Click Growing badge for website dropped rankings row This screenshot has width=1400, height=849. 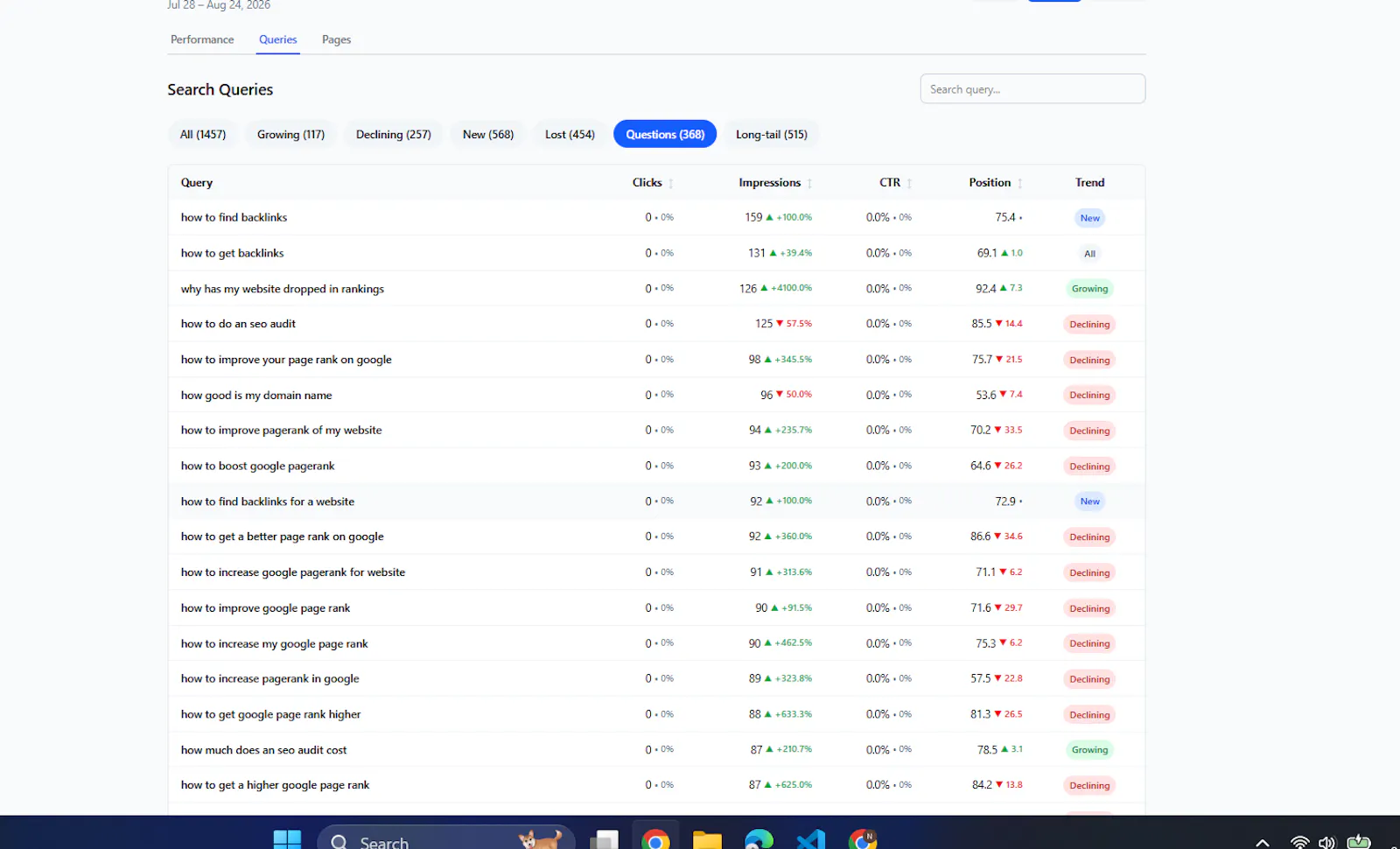pos(1089,289)
